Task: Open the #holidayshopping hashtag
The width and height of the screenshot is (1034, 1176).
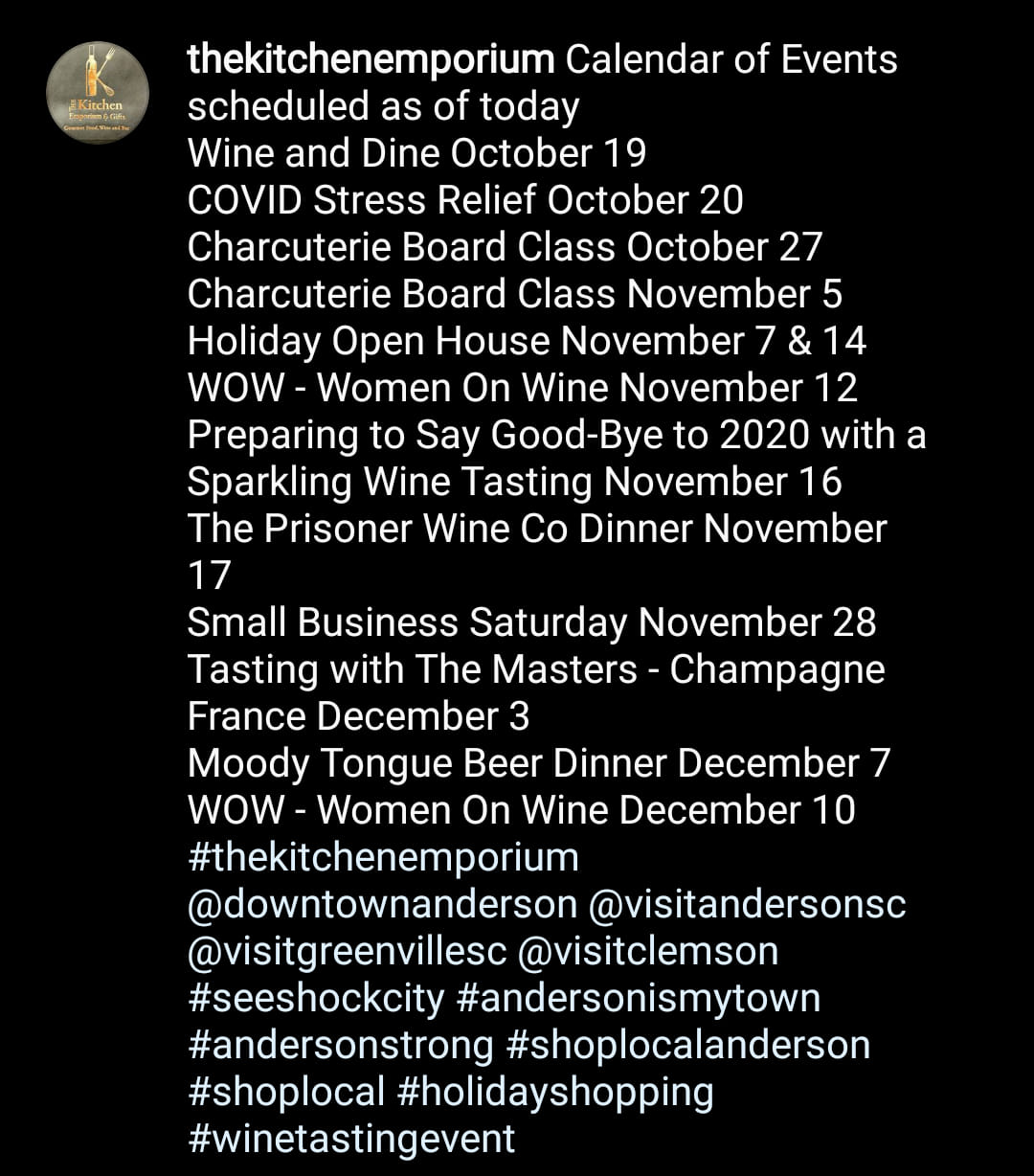Action: pos(554,1092)
